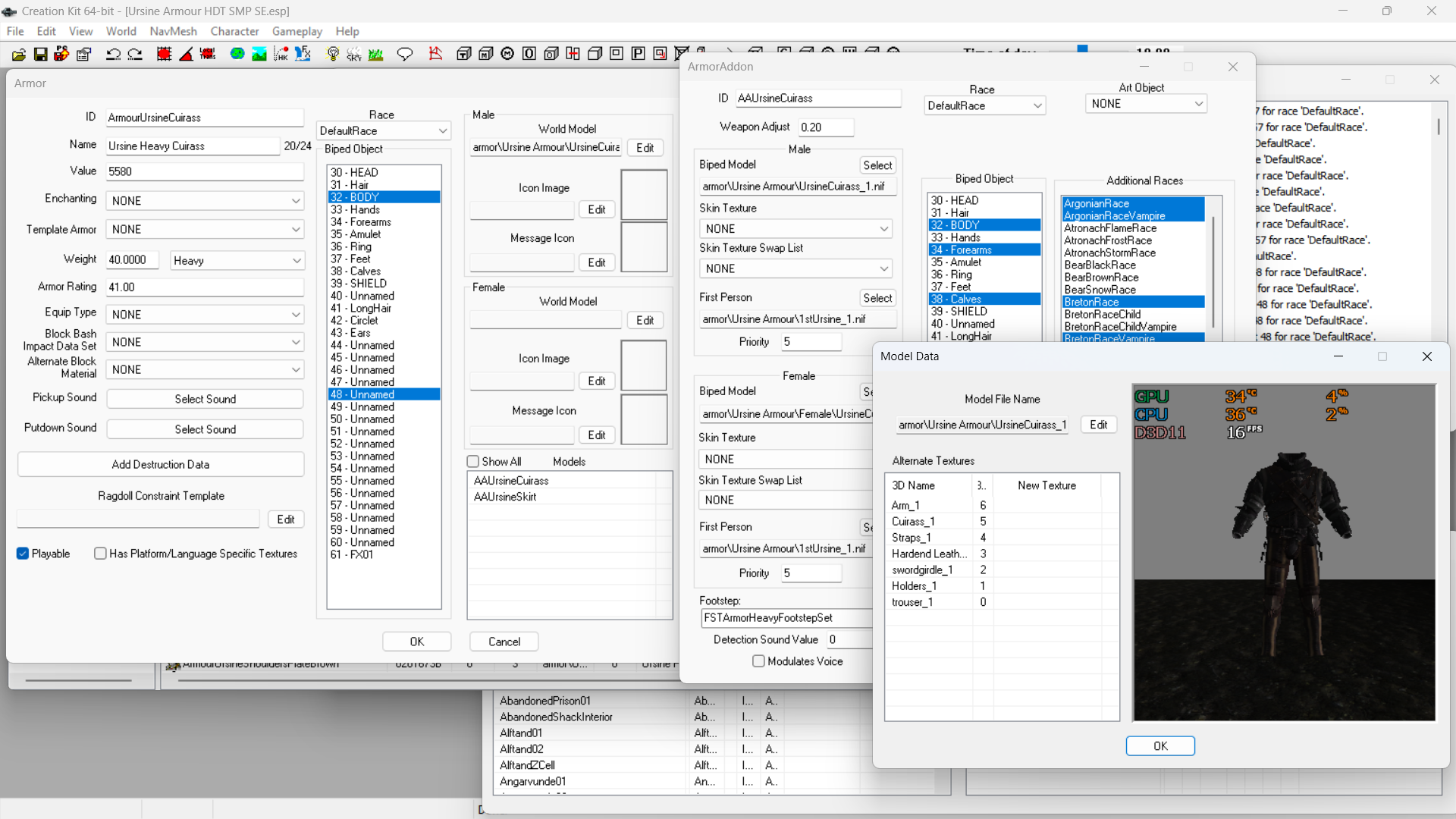
Task: Open the NavMesh menu
Action: pos(173,31)
